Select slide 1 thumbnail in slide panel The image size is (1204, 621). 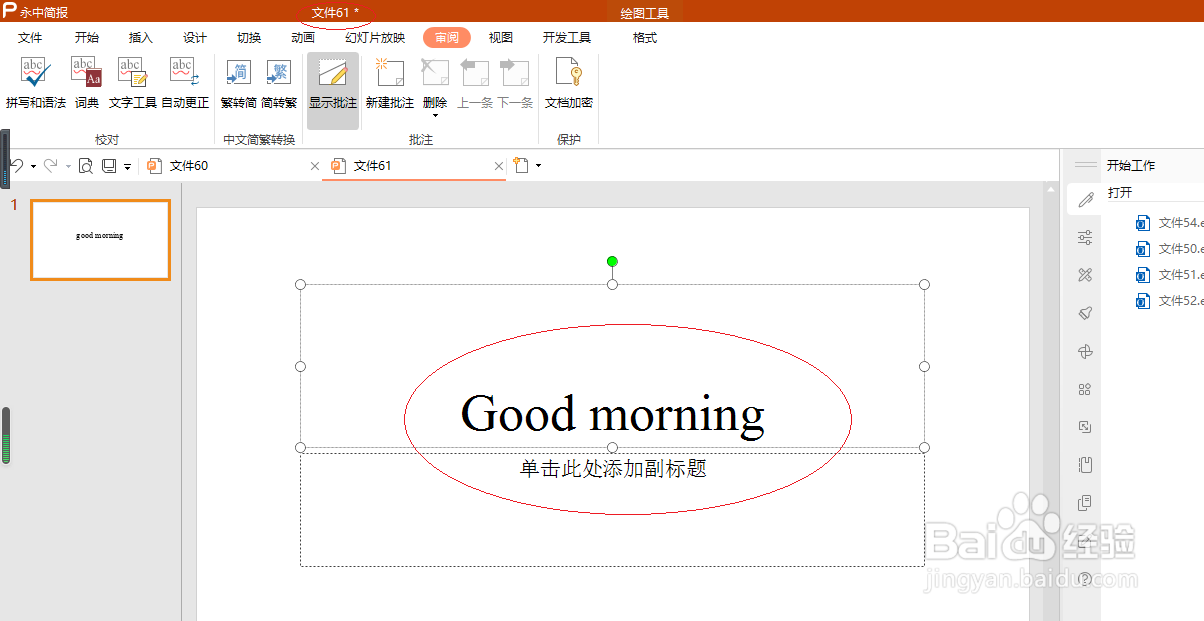pos(100,240)
